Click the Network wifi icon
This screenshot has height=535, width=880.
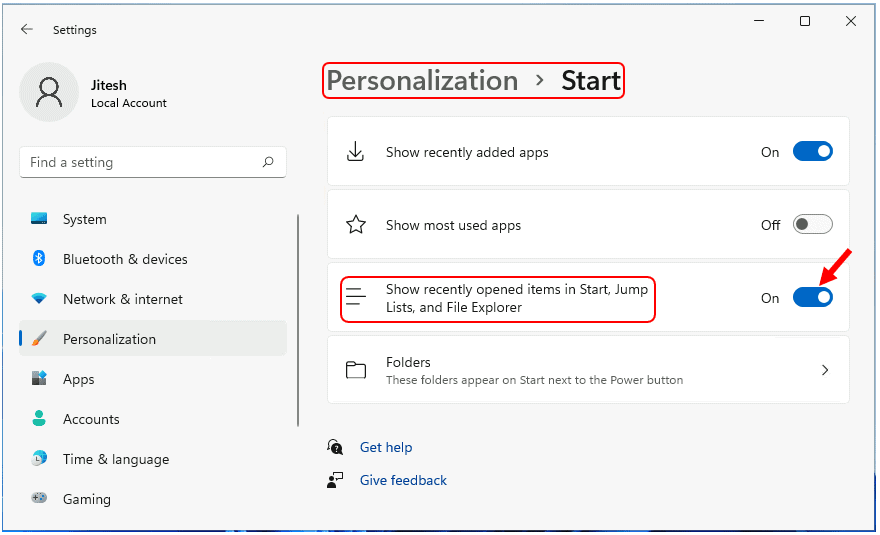39,299
